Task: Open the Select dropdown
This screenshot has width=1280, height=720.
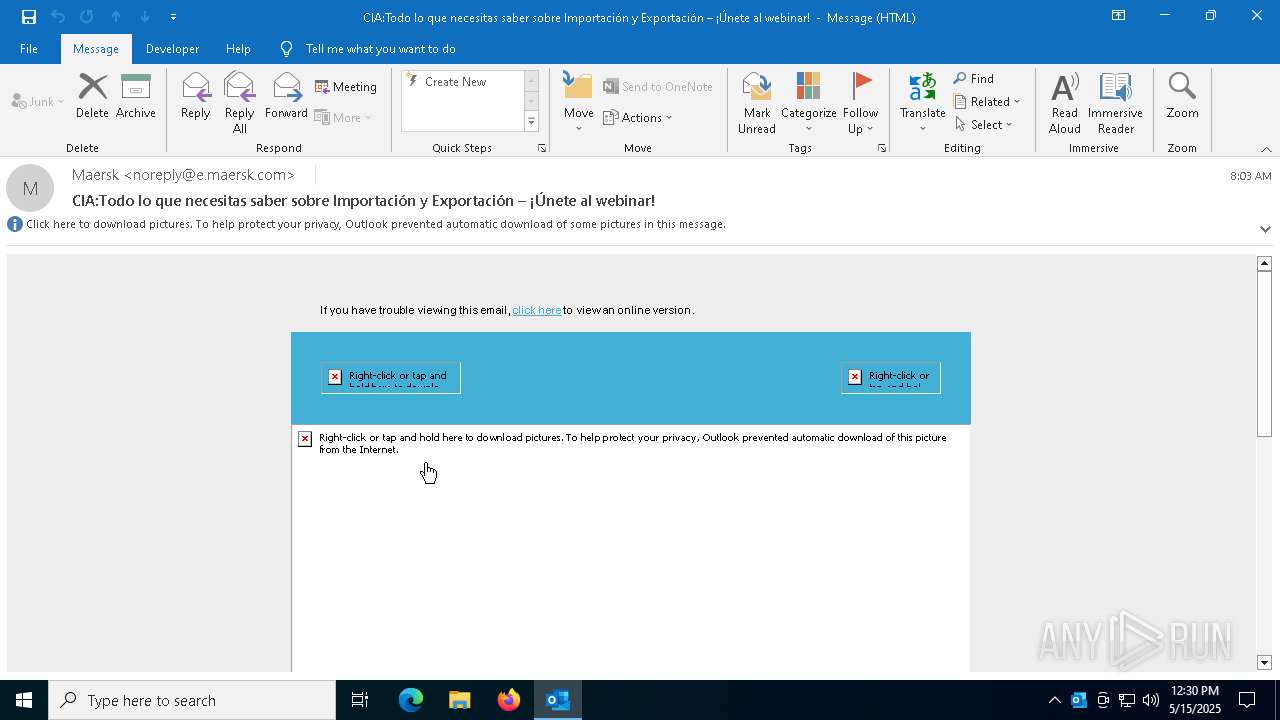Action: pyautogui.click(x=984, y=125)
